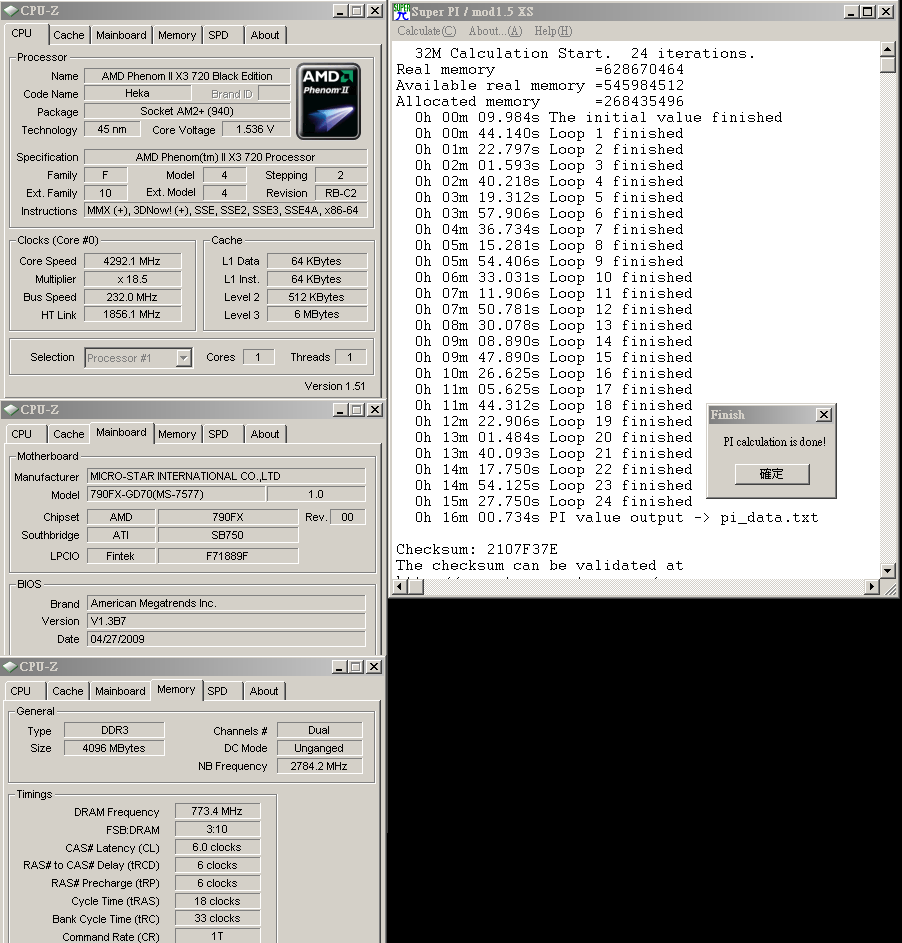
Task: Open the Calculate(C) menu in Super PI
Action: coord(426,31)
